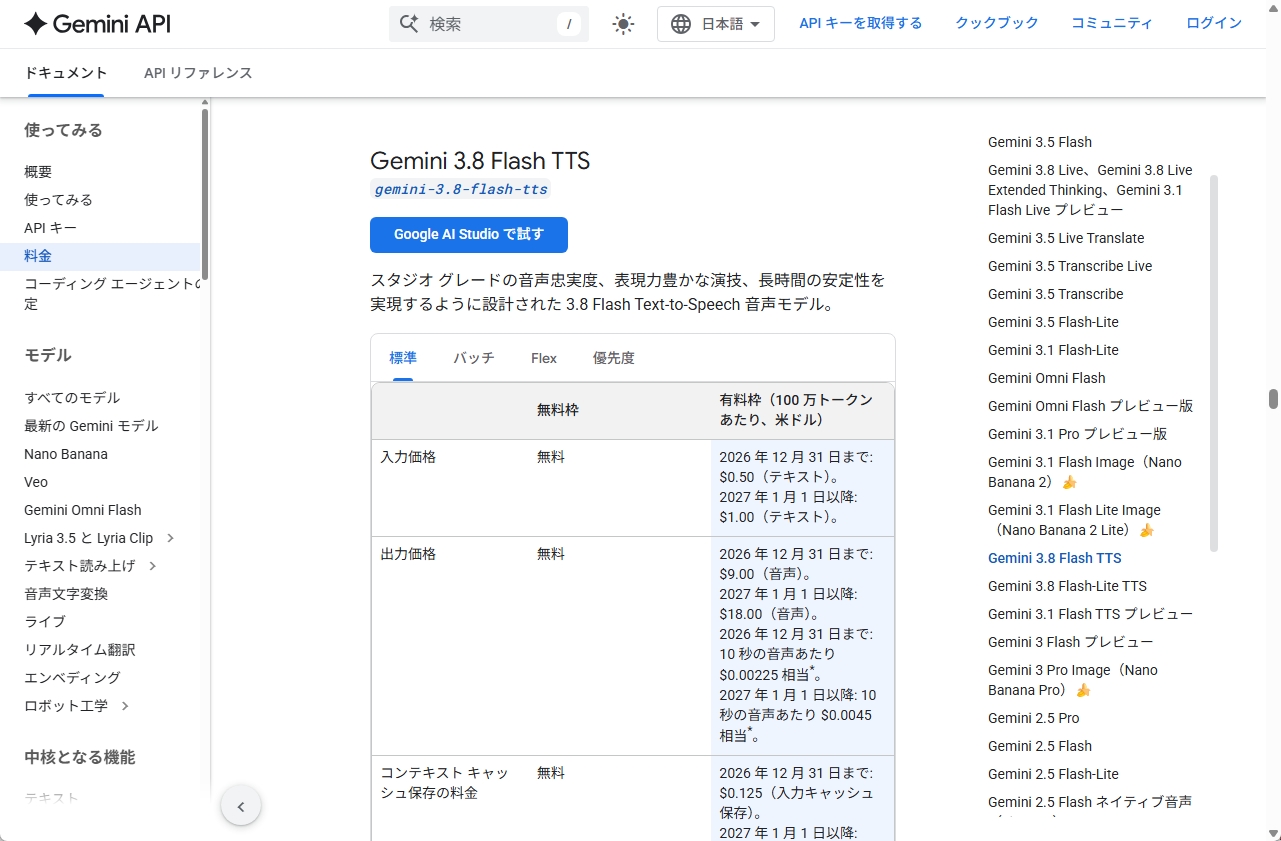Click the Gemini API logo
Screen dimensions: 1281x841
coord(97,24)
